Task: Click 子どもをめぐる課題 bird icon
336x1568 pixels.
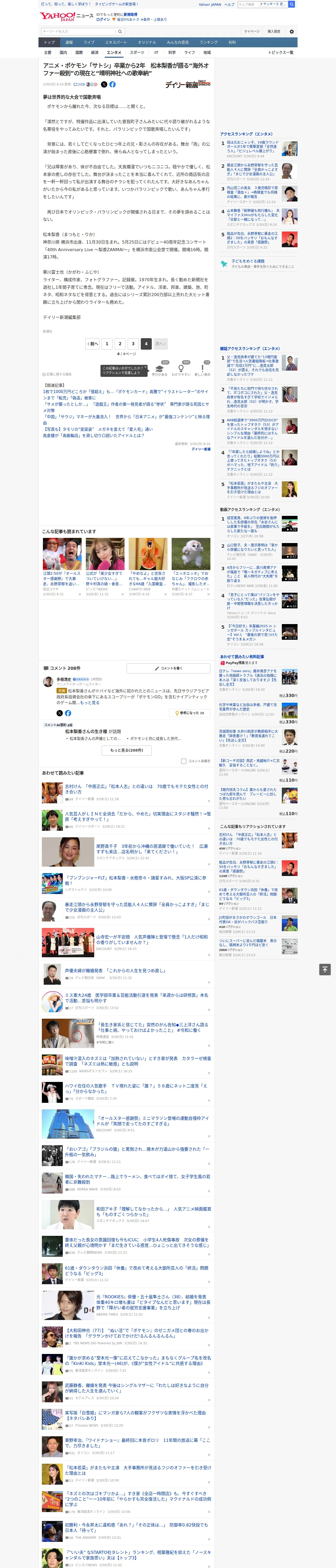Action: coord(225,264)
